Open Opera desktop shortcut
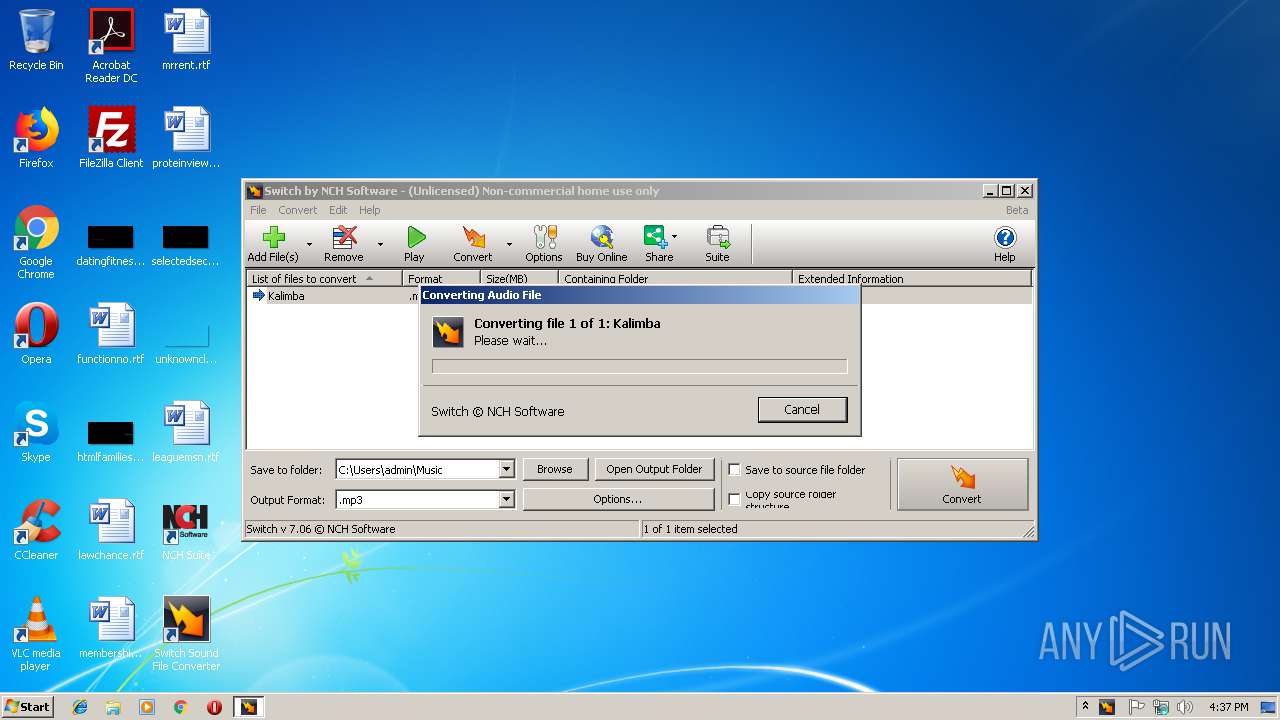The width and height of the screenshot is (1280, 720). coord(36,334)
